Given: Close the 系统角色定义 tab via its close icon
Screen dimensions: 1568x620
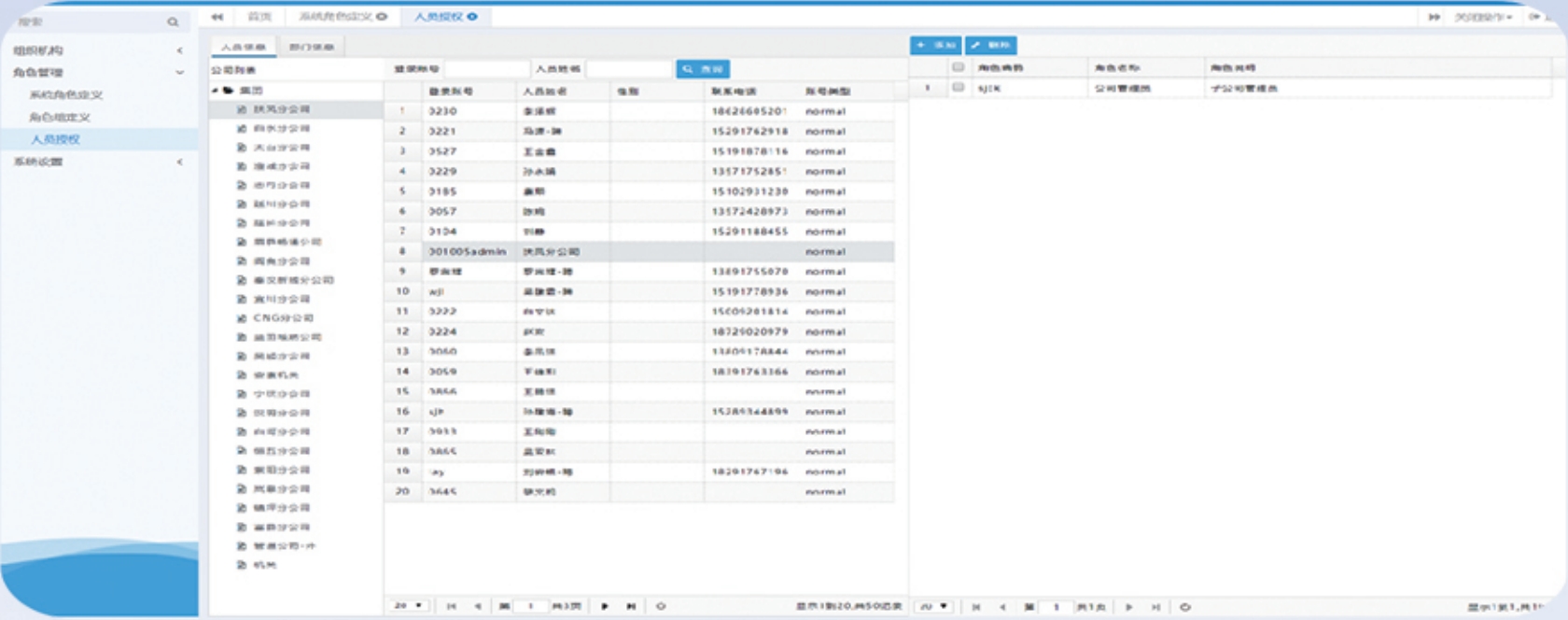Looking at the screenshot, I should 382,17.
